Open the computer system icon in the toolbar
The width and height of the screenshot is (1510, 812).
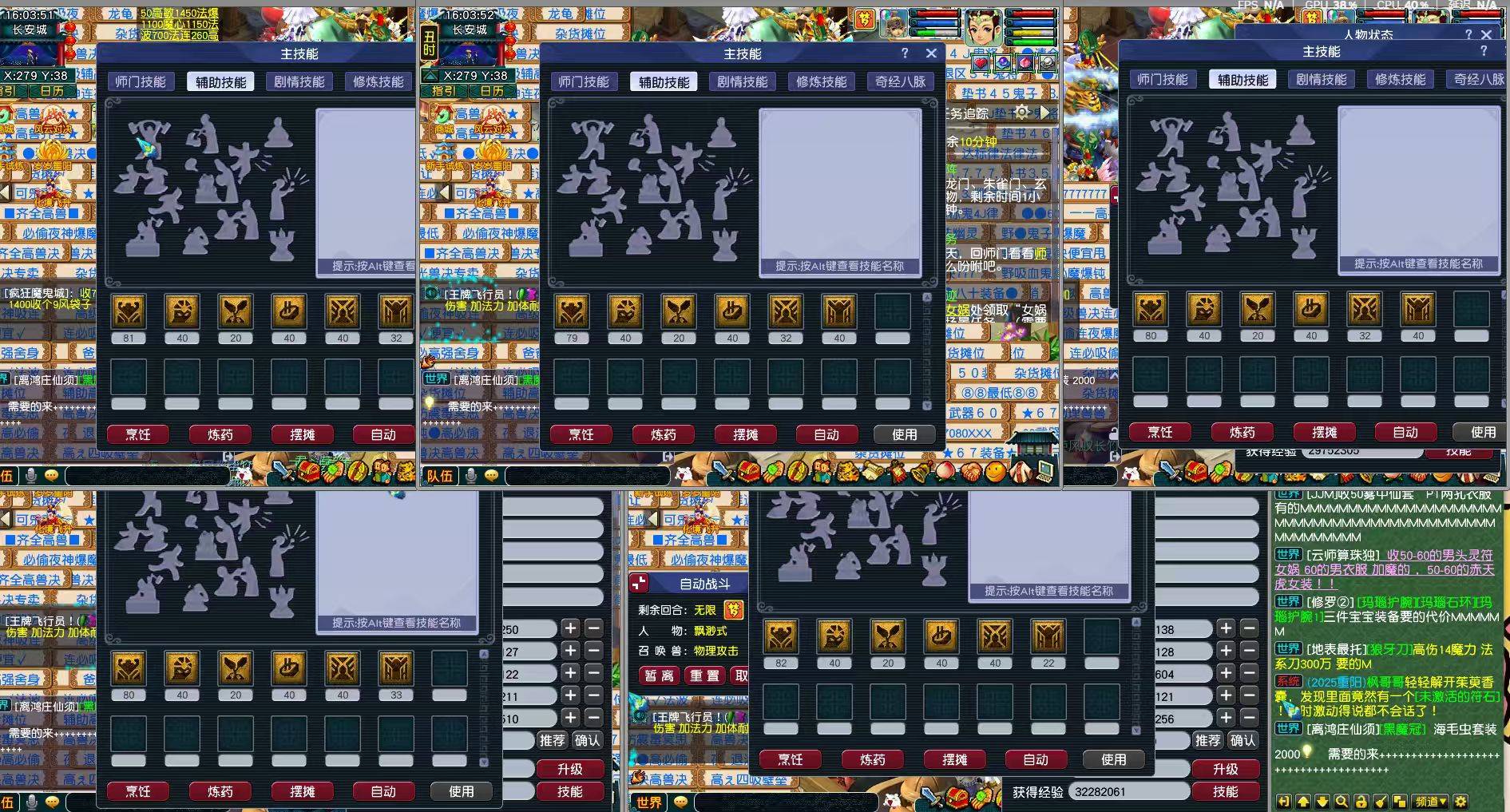tap(1045, 473)
